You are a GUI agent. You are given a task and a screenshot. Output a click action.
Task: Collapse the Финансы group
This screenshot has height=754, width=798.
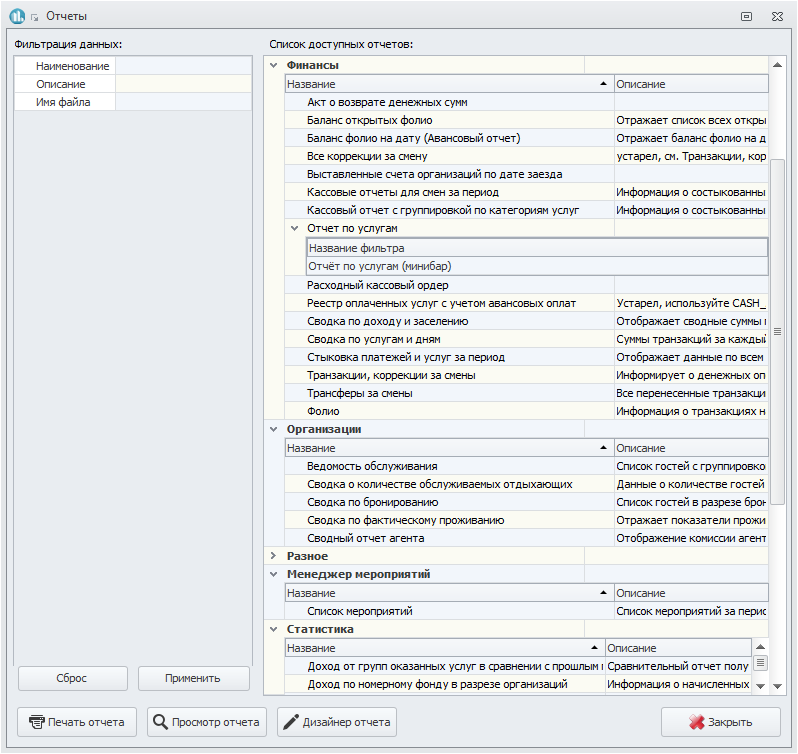273,65
